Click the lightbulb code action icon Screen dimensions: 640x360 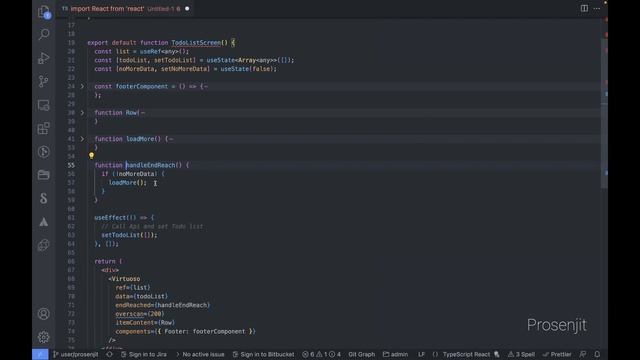click(x=91, y=156)
